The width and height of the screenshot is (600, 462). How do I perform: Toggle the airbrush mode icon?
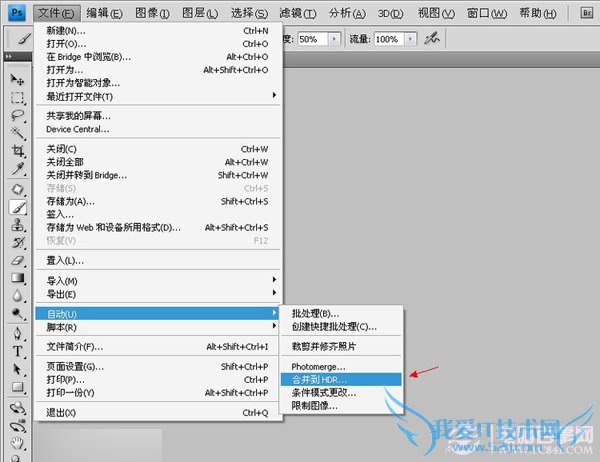(x=432, y=38)
